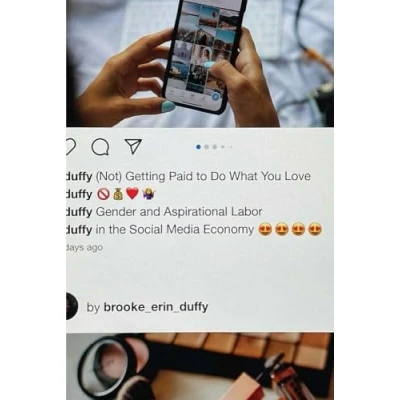Tap the red heart emoji
The image size is (400, 400).
coord(132,194)
